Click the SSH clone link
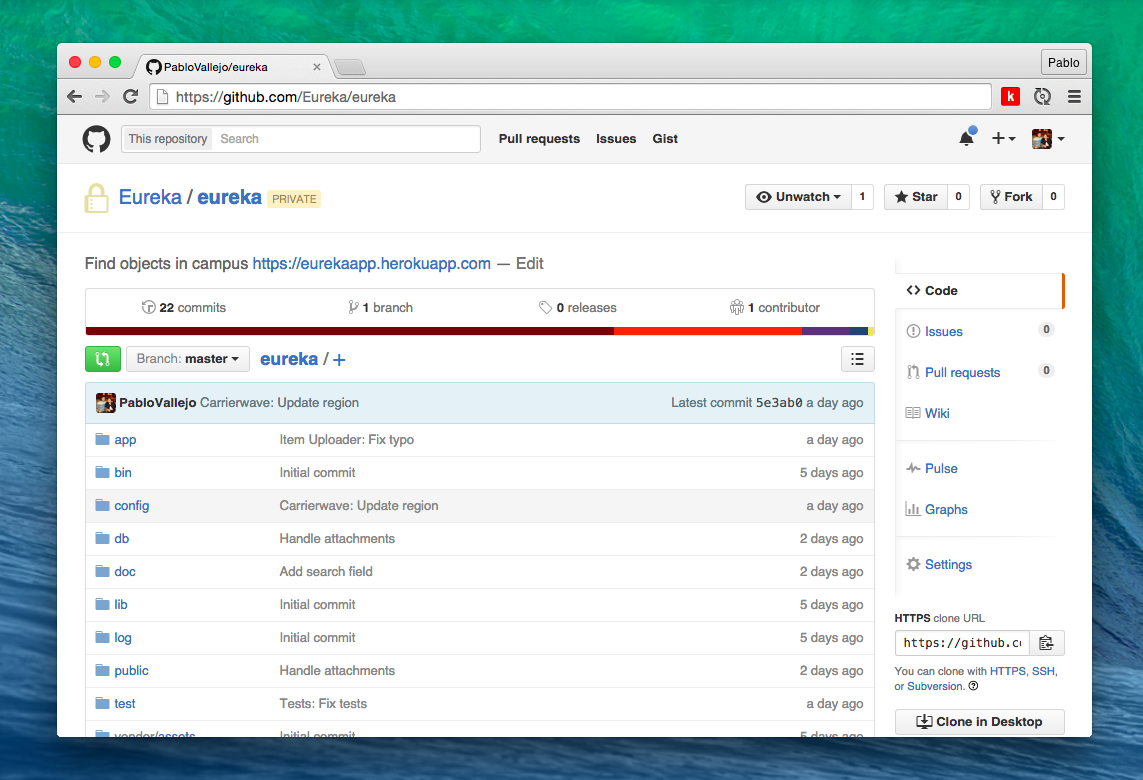Image resolution: width=1143 pixels, height=780 pixels. coord(1043,671)
